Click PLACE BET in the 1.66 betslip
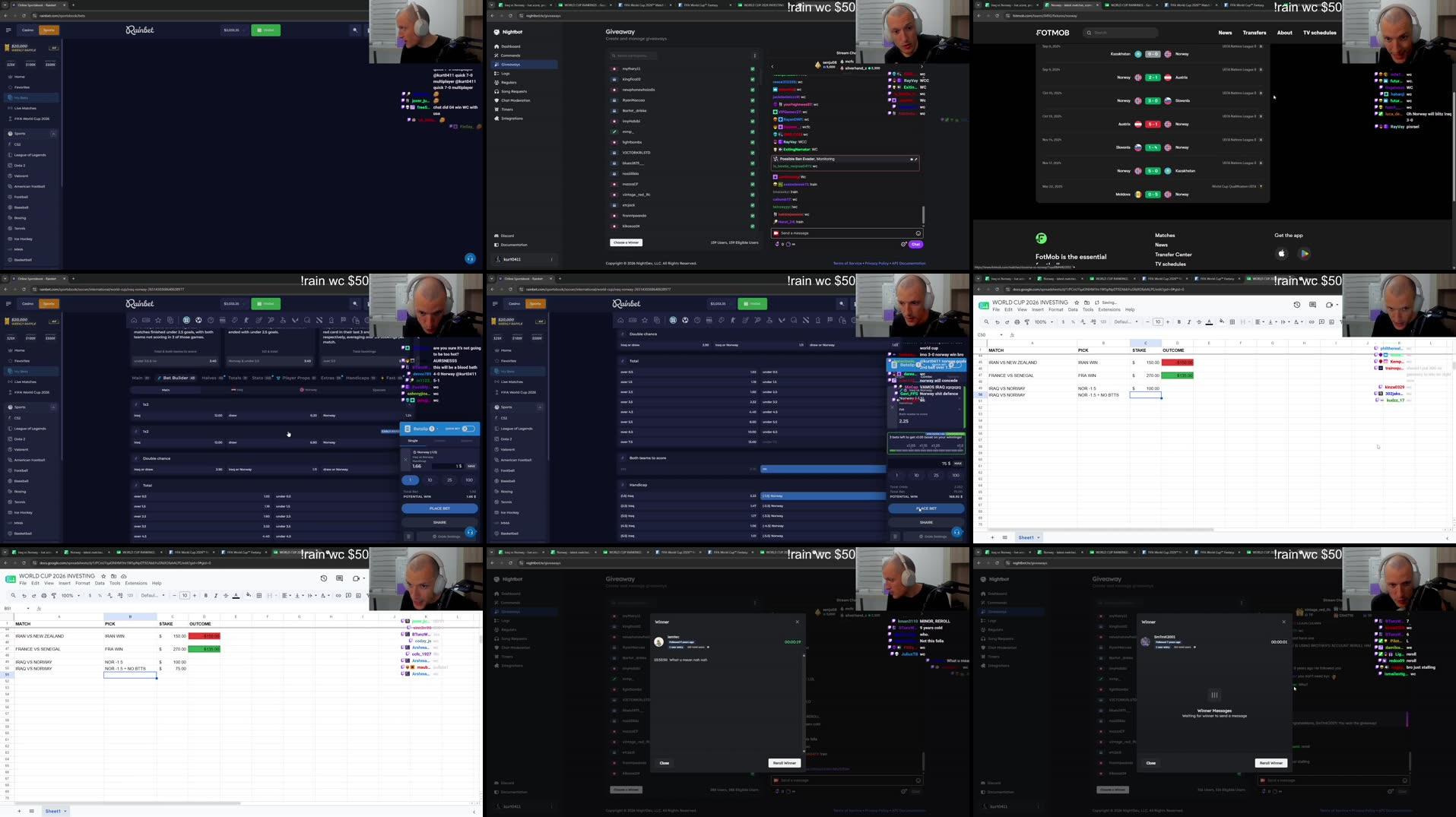1456x817 pixels. tap(439, 508)
